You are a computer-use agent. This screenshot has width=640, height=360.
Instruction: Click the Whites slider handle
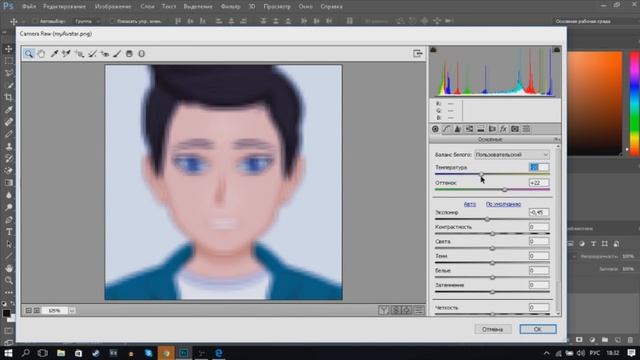pyautogui.click(x=492, y=278)
